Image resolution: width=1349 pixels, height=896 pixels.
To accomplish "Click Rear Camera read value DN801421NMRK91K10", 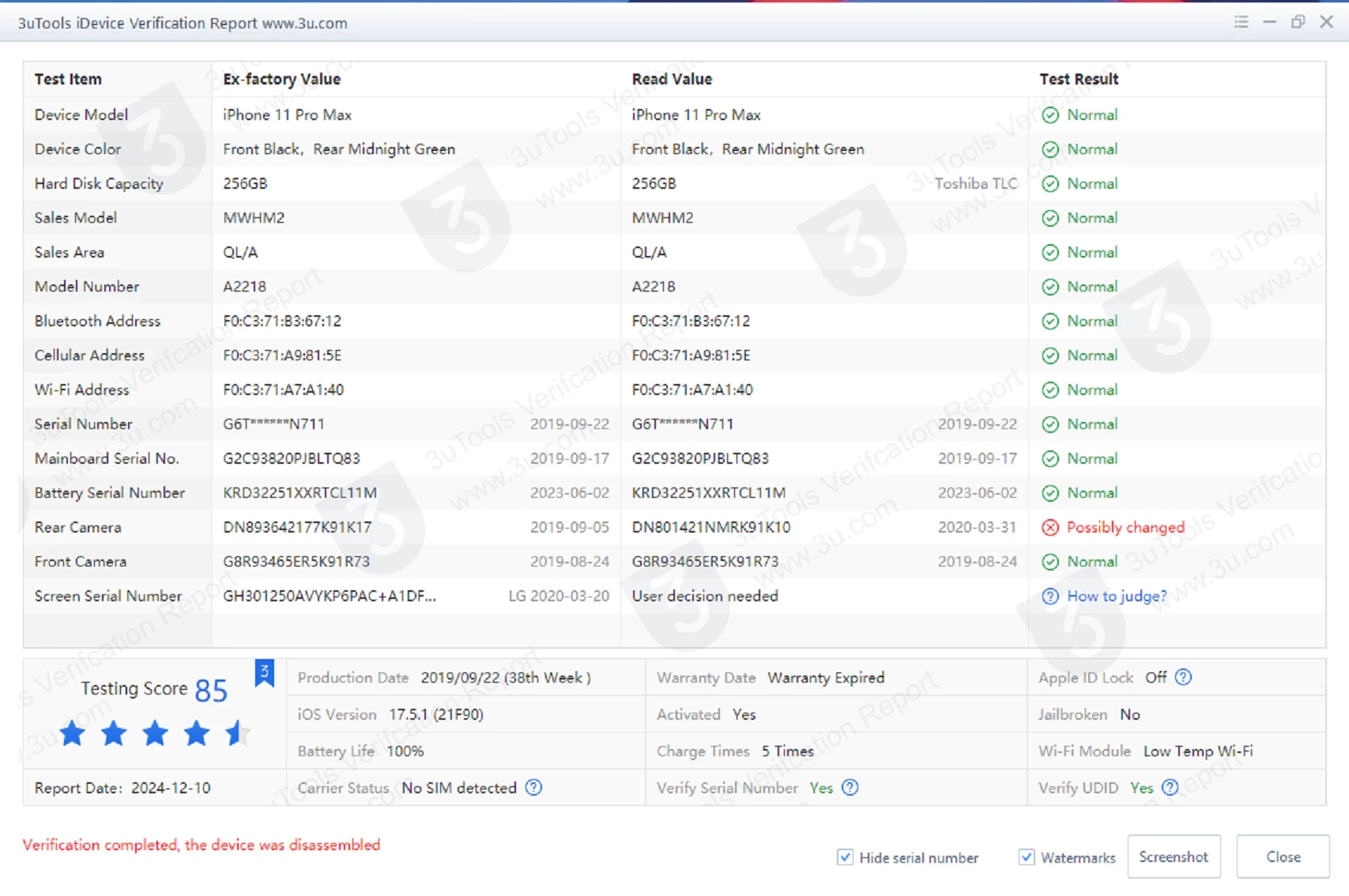I will click(x=711, y=528).
